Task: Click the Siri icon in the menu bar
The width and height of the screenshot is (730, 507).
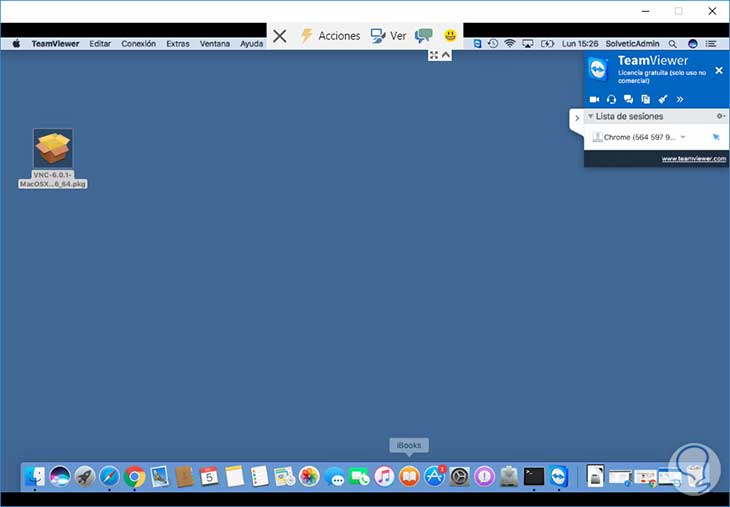Action: coord(692,44)
